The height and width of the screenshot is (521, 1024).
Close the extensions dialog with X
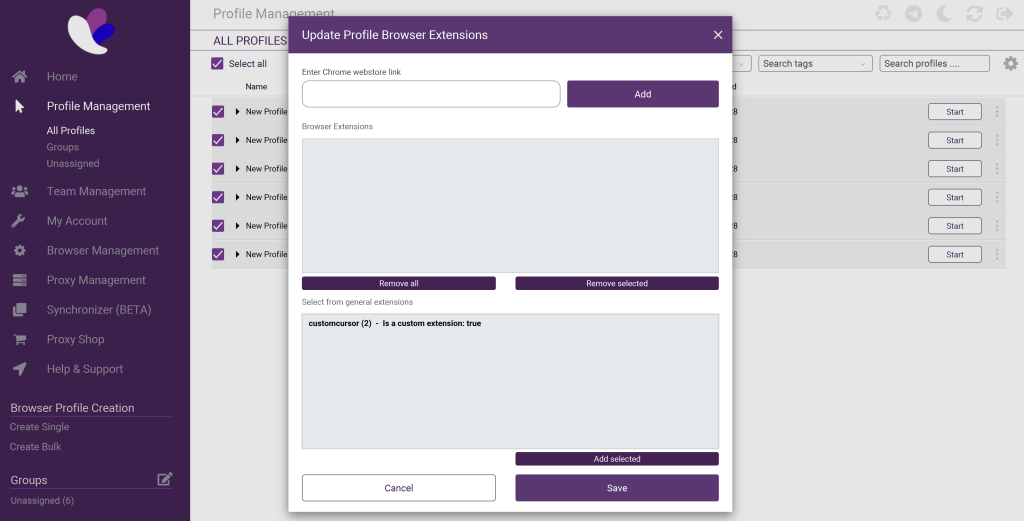pyautogui.click(x=717, y=35)
